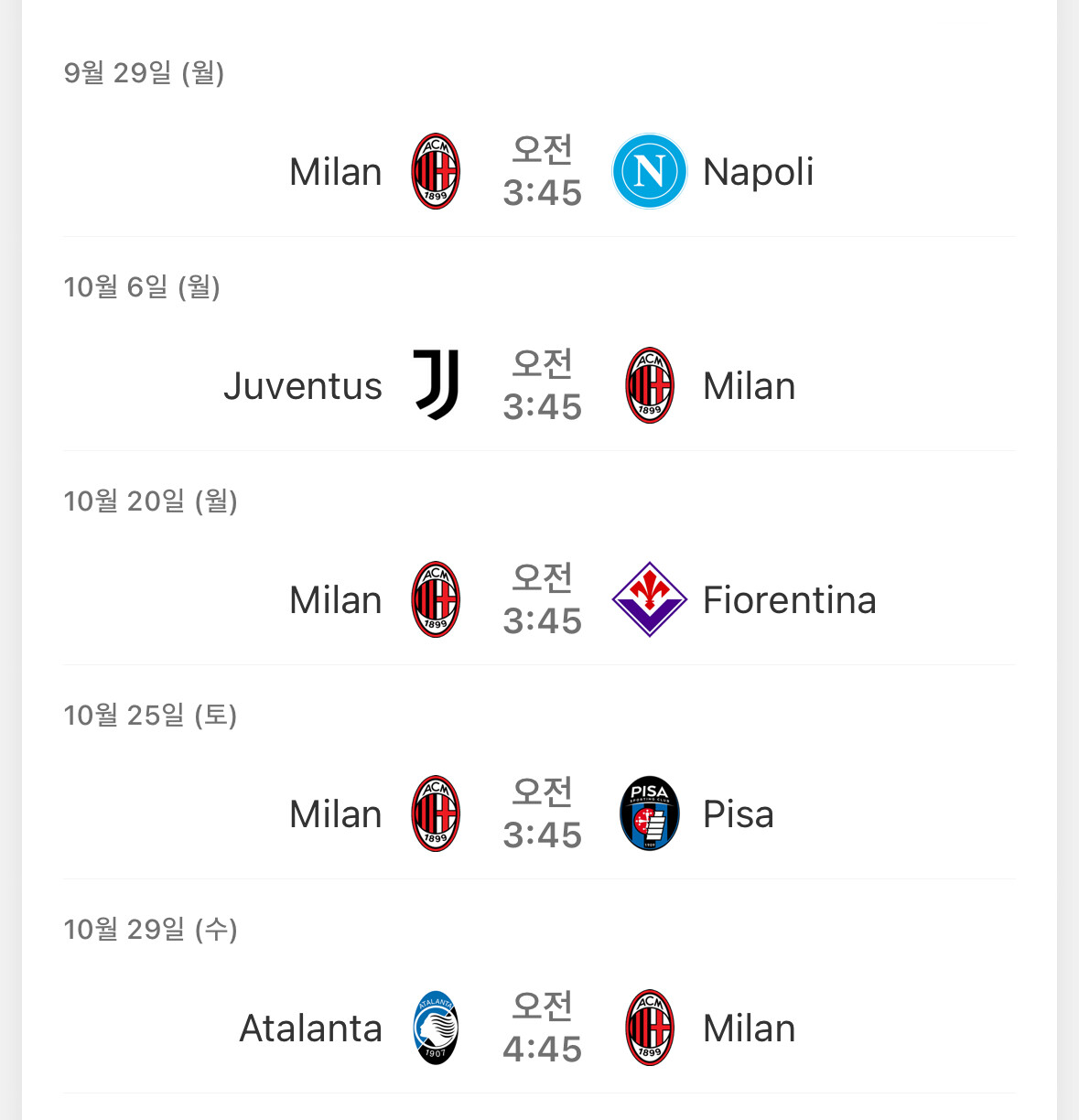The width and height of the screenshot is (1079, 1120).
Task: Click the Napoli club crest
Action: point(649,171)
